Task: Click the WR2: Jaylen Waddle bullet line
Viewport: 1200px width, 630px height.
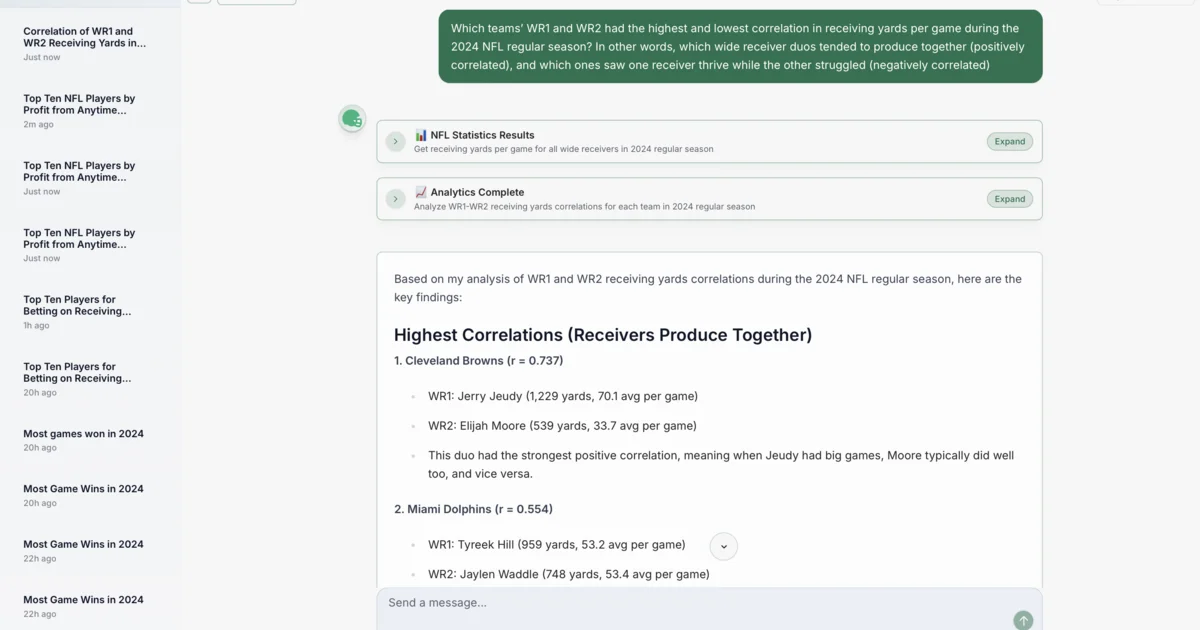Action: [x=569, y=575]
